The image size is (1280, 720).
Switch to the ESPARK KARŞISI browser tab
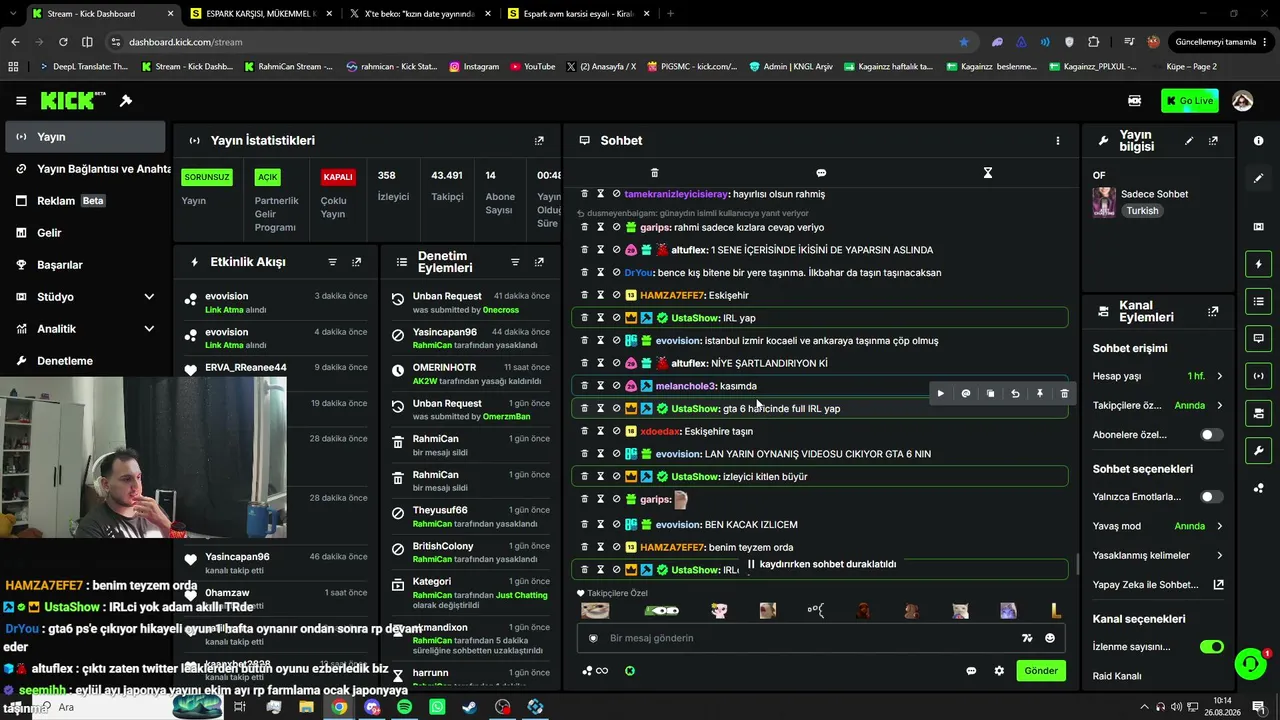point(260,14)
